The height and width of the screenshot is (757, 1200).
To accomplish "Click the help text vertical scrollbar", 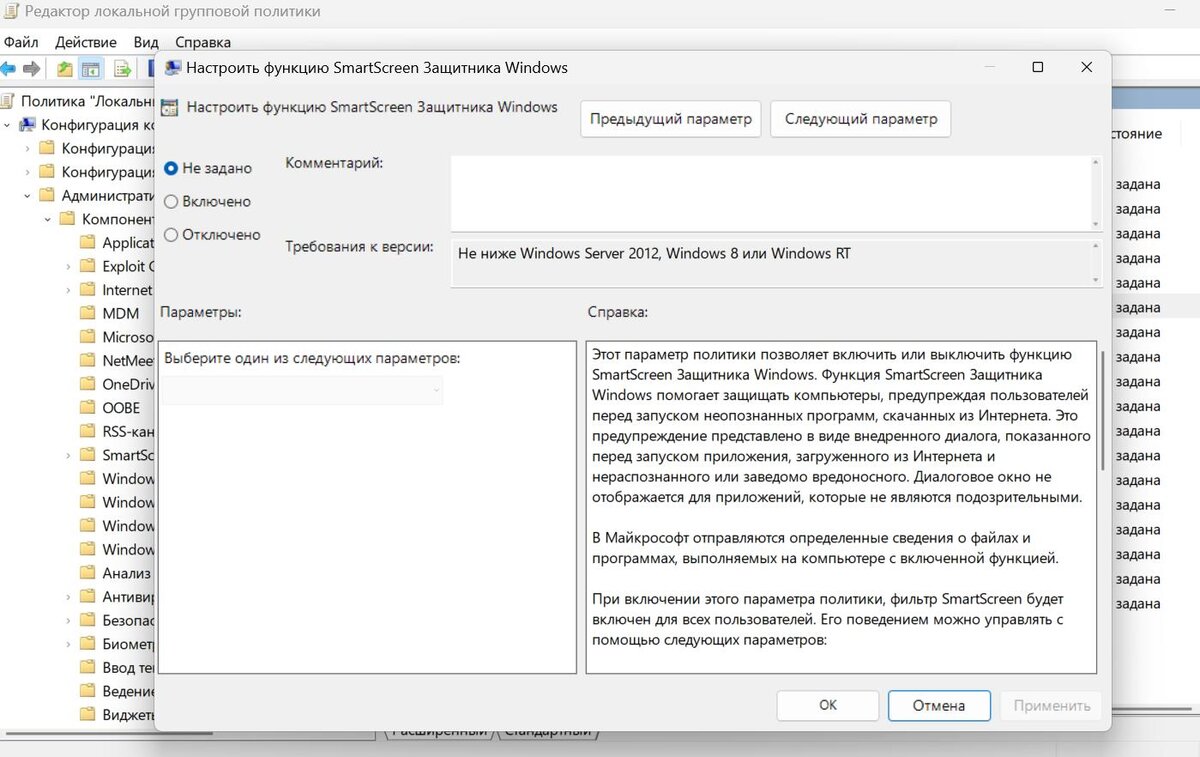I will pyautogui.click(x=1103, y=410).
